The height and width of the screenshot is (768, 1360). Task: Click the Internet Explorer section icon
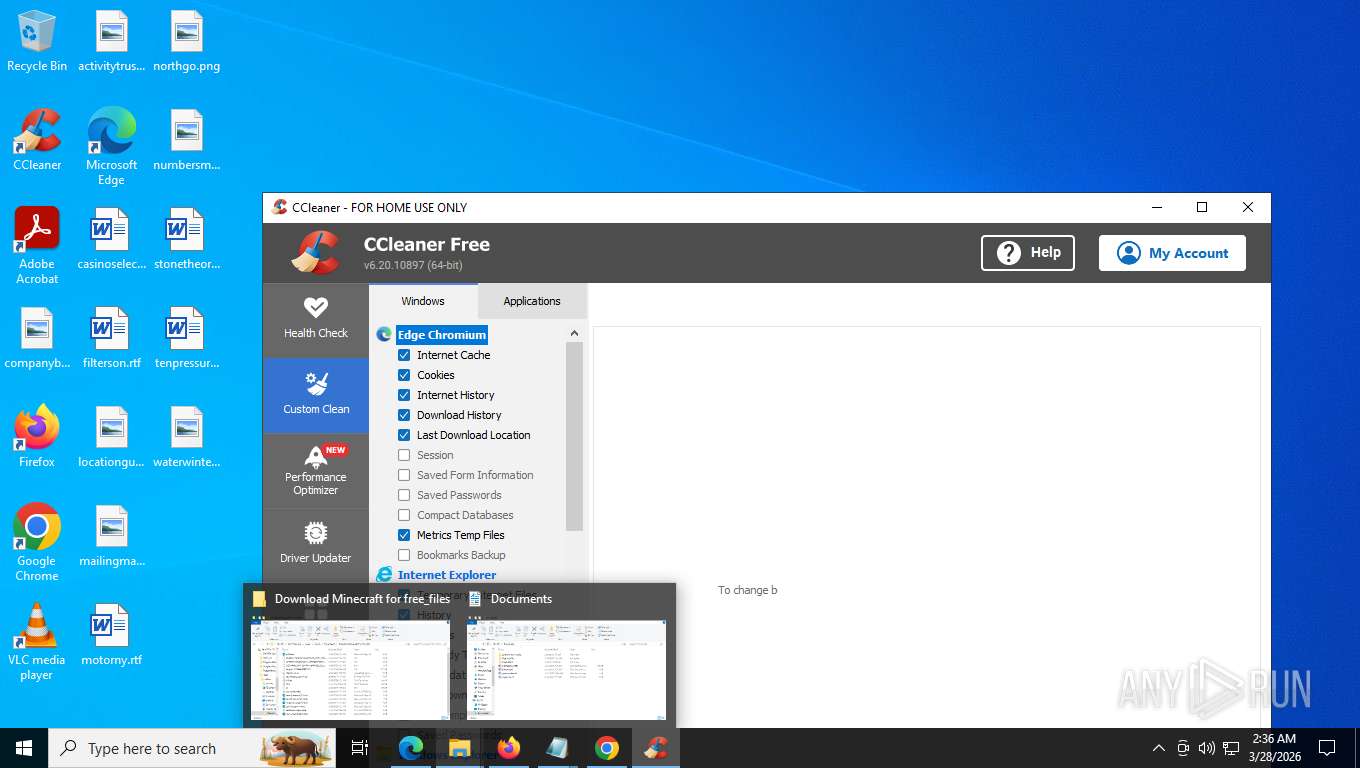[384, 575]
